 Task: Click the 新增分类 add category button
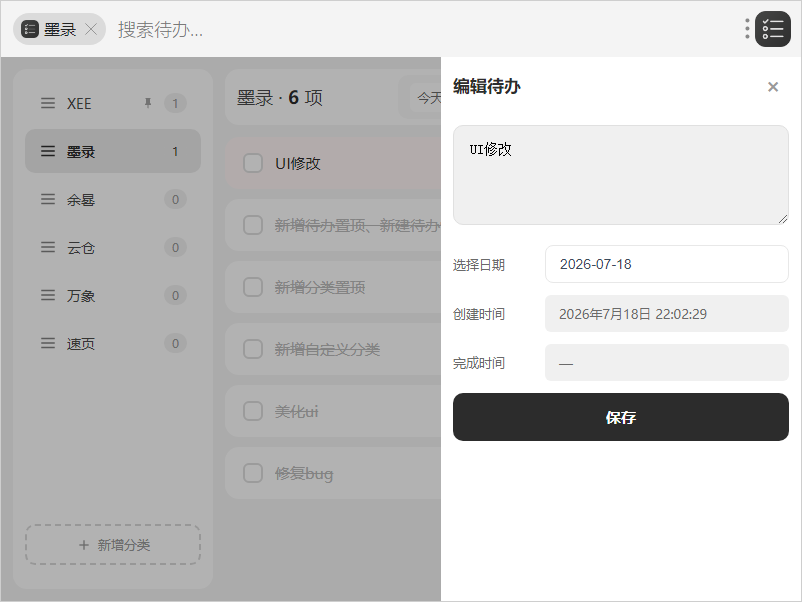113,545
